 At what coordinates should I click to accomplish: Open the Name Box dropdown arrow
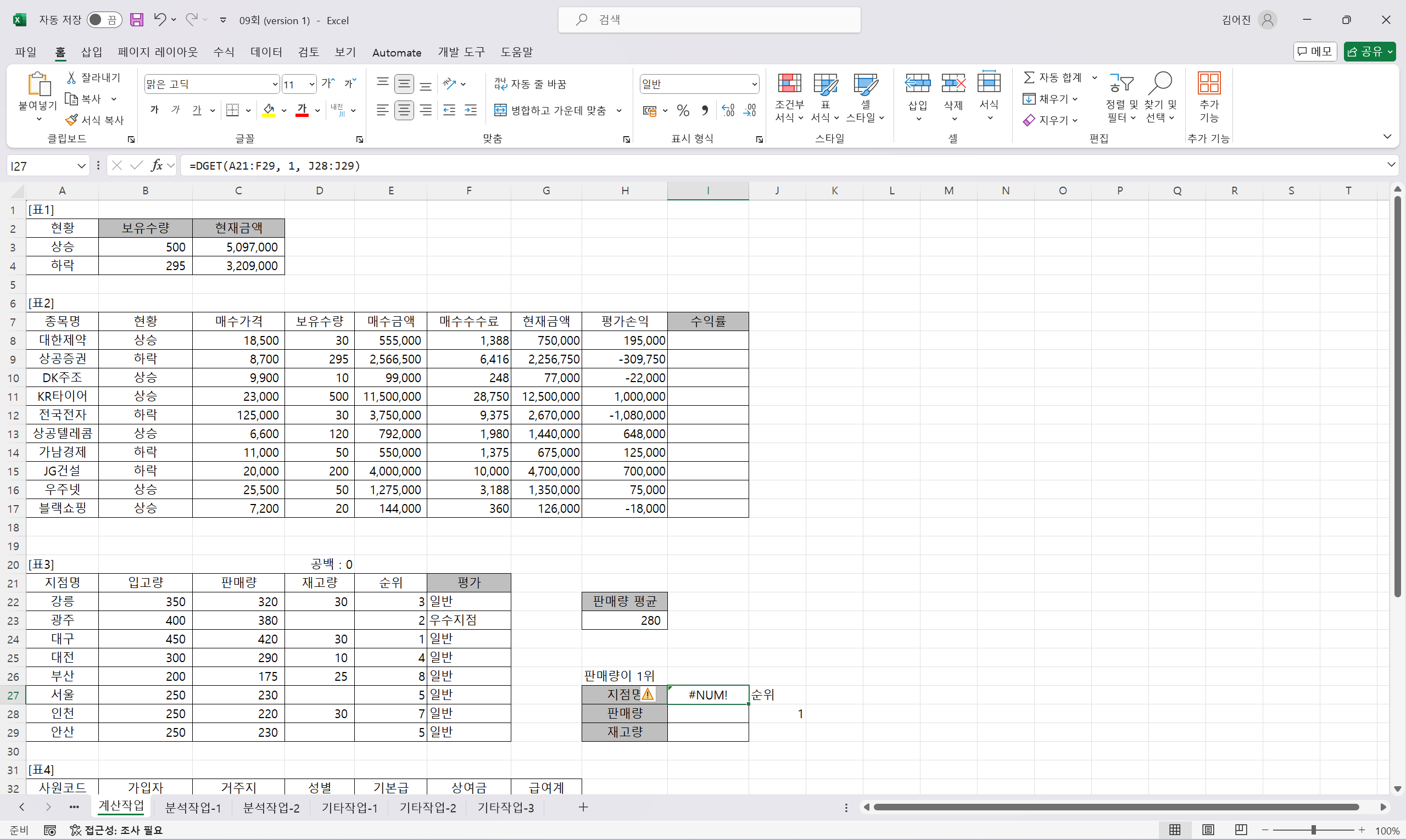coord(81,166)
